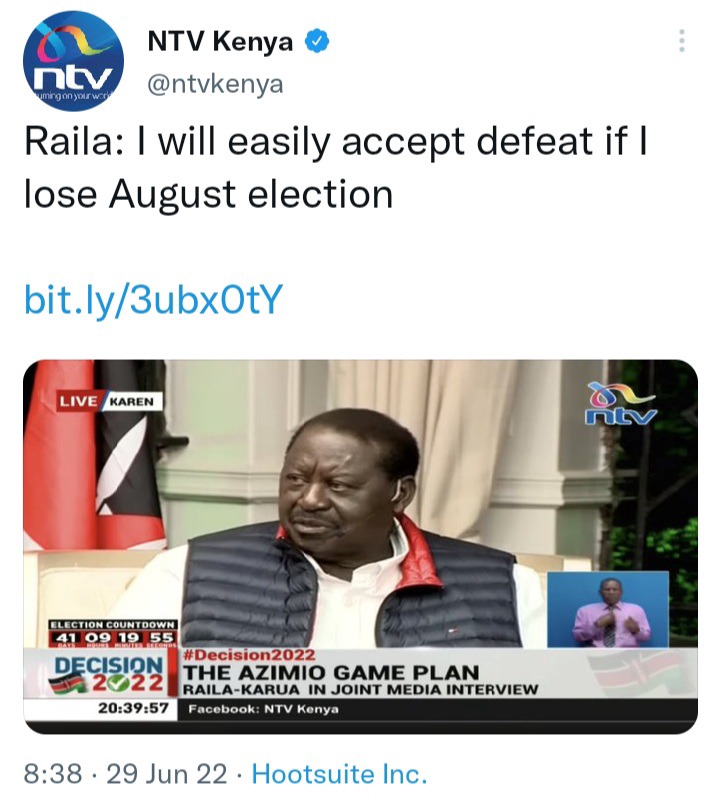Image resolution: width=720 pixels, height=807 pixels.
Task: Click the sign language interpreter inset
Action: click(x=608, y=609)
